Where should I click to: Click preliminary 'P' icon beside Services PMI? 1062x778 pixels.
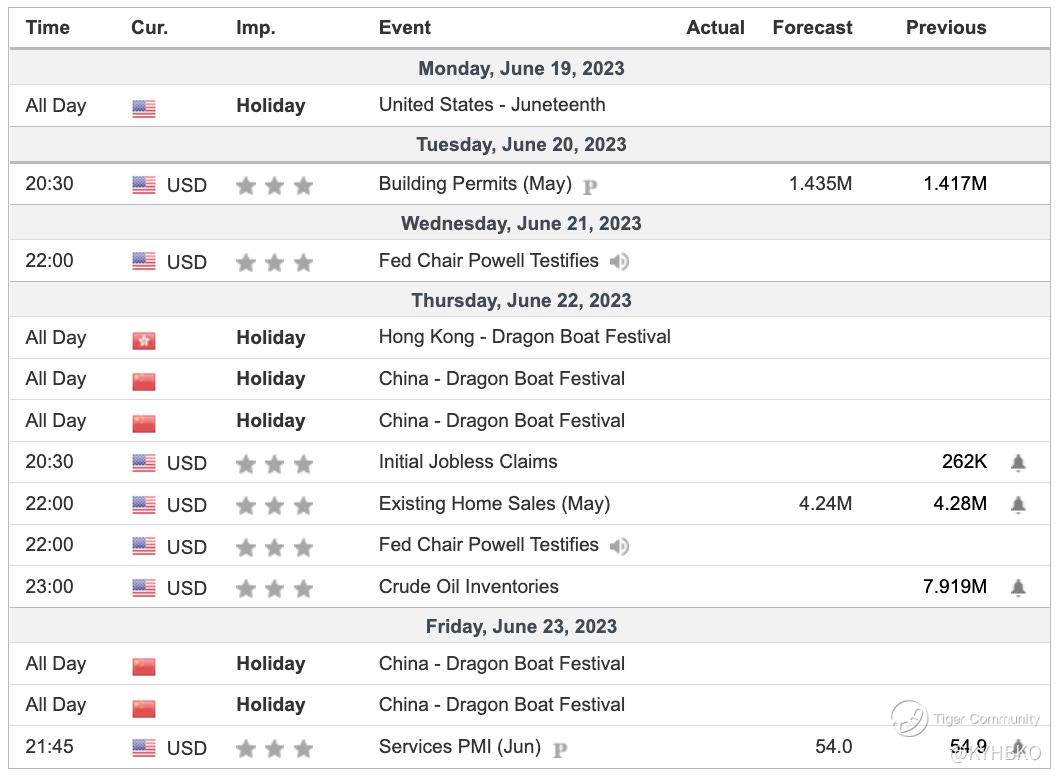[559, 749]
